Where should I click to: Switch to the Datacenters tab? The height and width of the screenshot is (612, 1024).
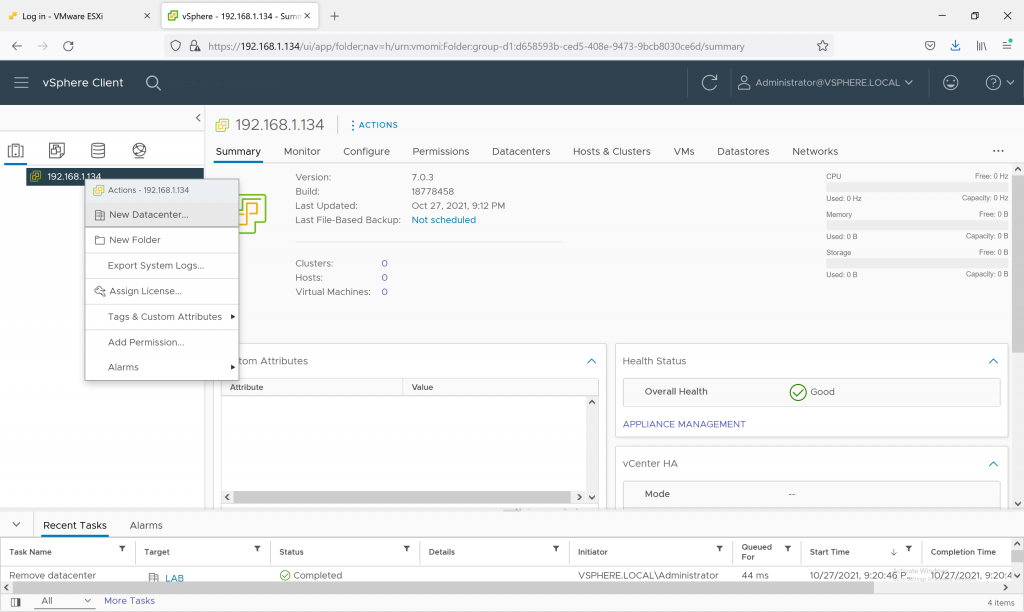521,152
